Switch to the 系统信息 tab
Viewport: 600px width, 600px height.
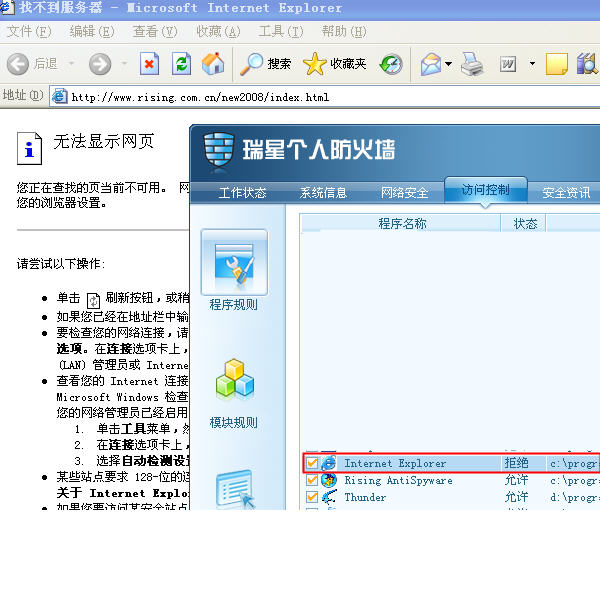pyautogui.click(x=323, y=192)
